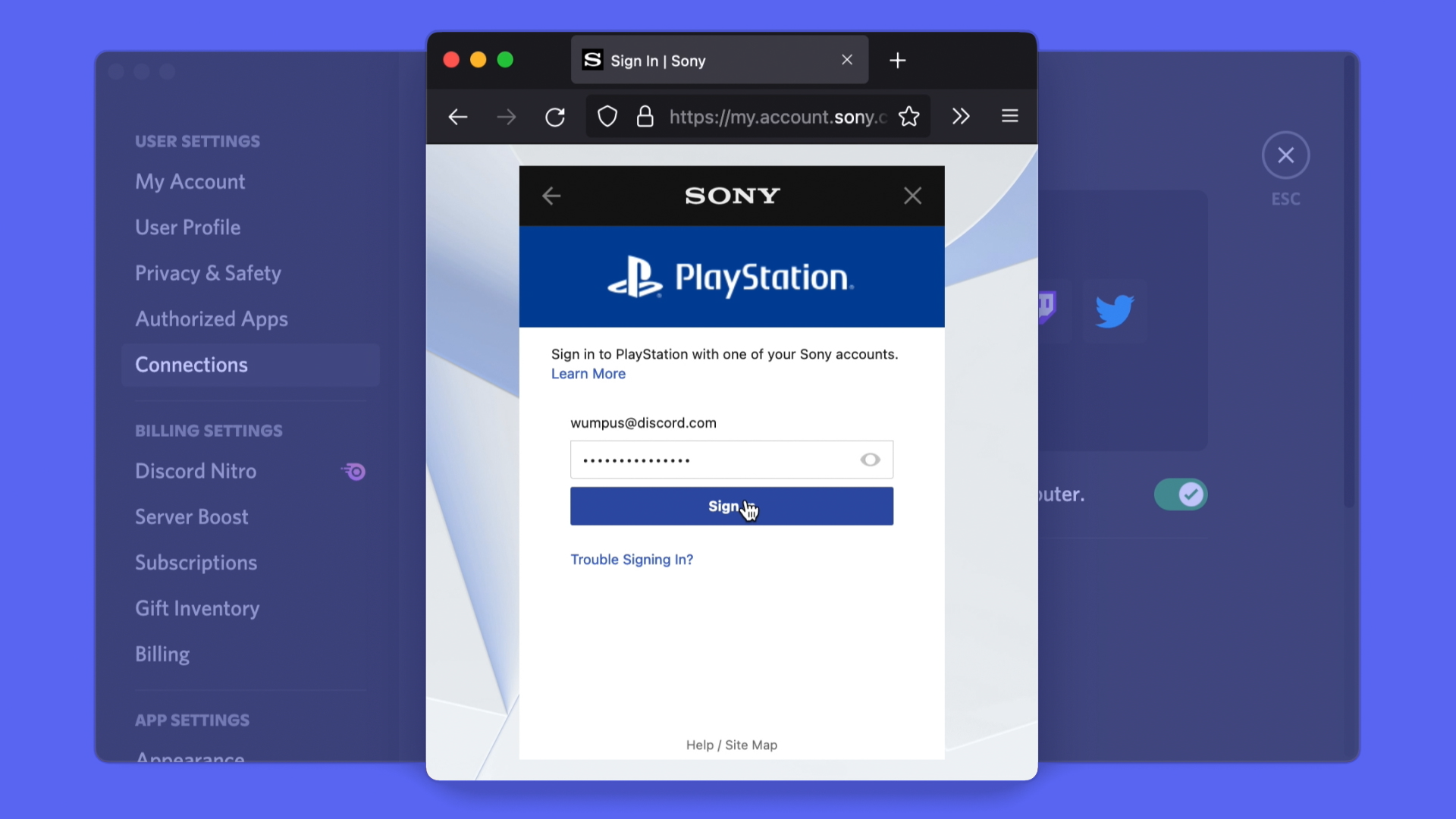Viewport: 1456px width, 819px height.
Task: Click the email input field
Action: 643,422
